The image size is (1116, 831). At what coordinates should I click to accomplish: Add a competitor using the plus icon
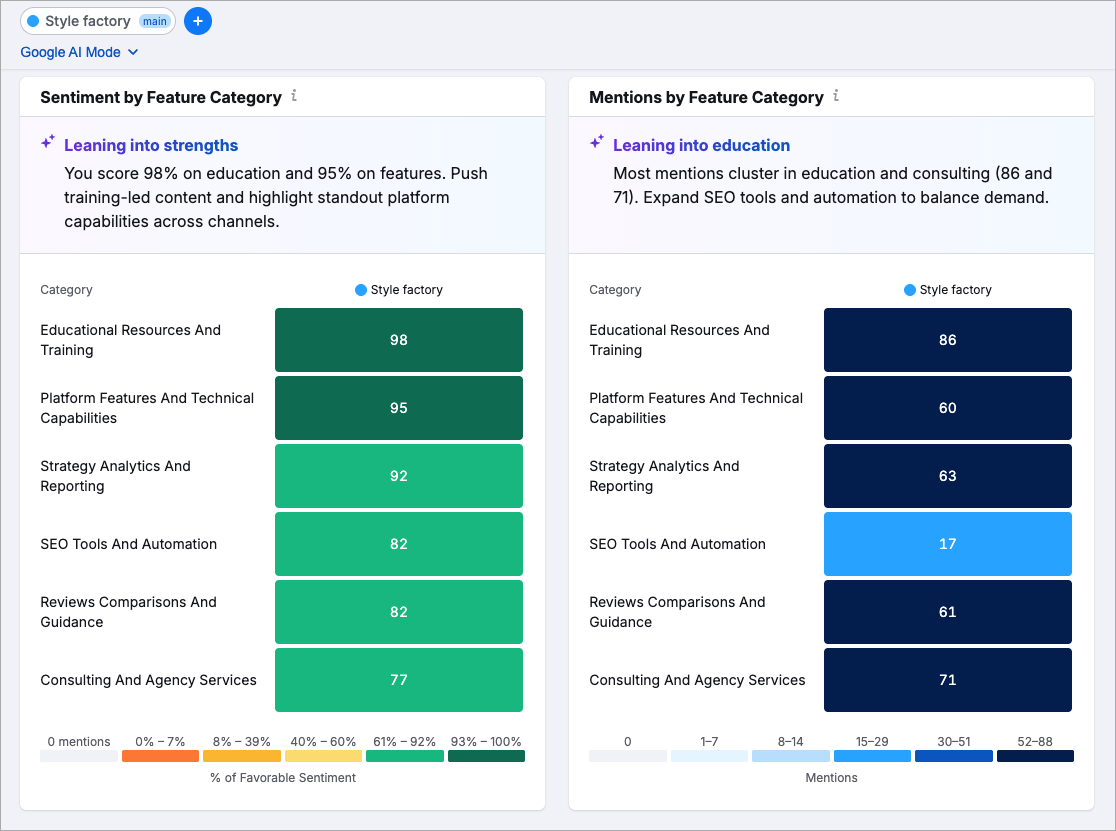tap(197, 21)
